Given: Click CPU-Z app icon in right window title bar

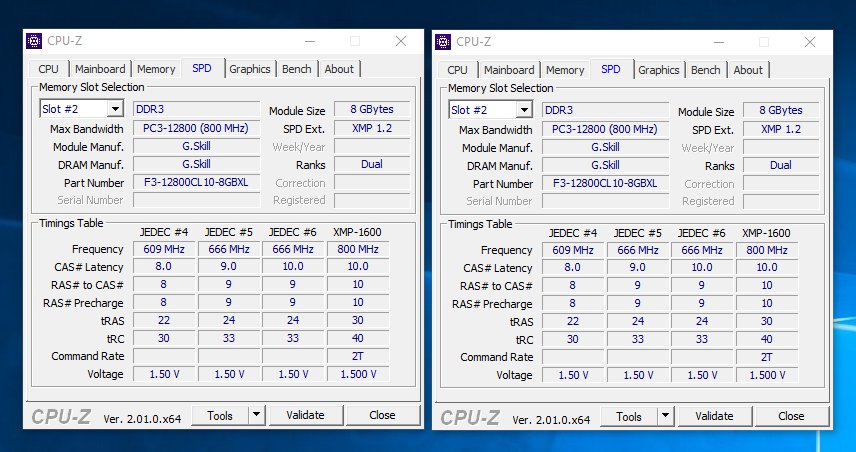Looking at the screenshot, I should coord(442,42).
